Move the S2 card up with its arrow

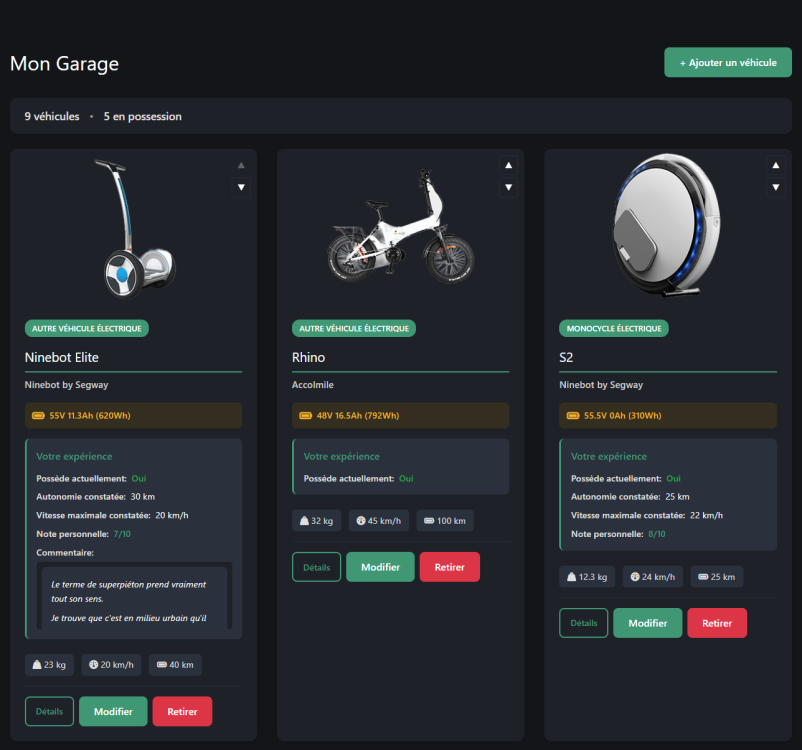click(x=775, y=166)
